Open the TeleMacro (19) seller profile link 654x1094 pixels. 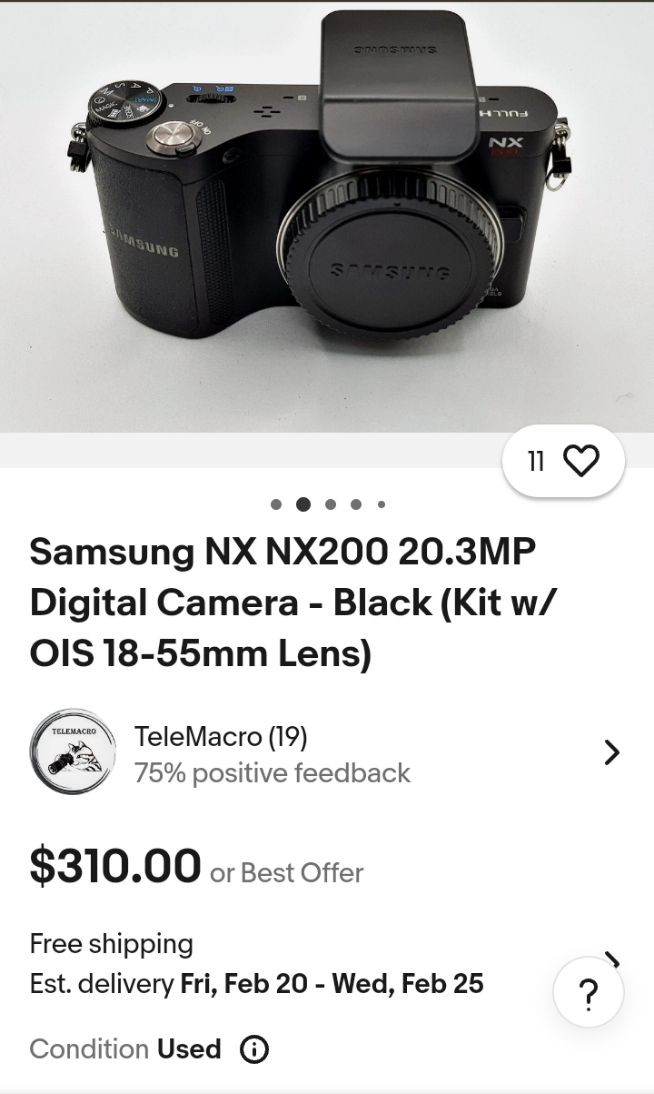pyautogui.click(x=220, y=737)
